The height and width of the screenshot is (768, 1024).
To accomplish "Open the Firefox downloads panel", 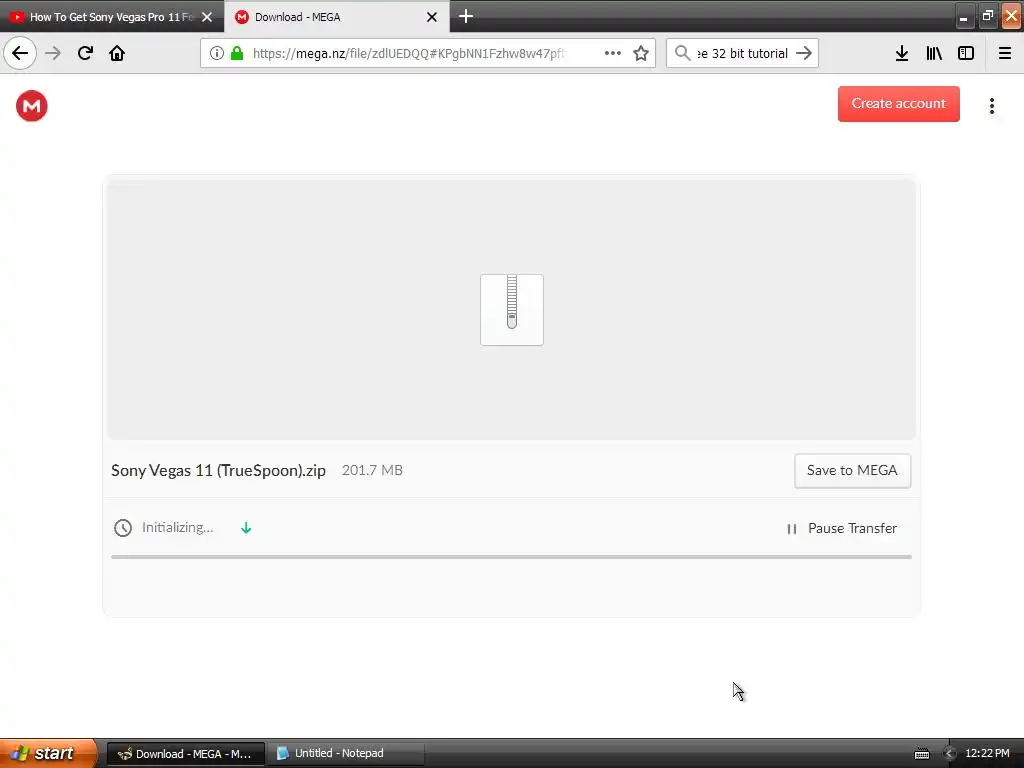I will 902,53.
